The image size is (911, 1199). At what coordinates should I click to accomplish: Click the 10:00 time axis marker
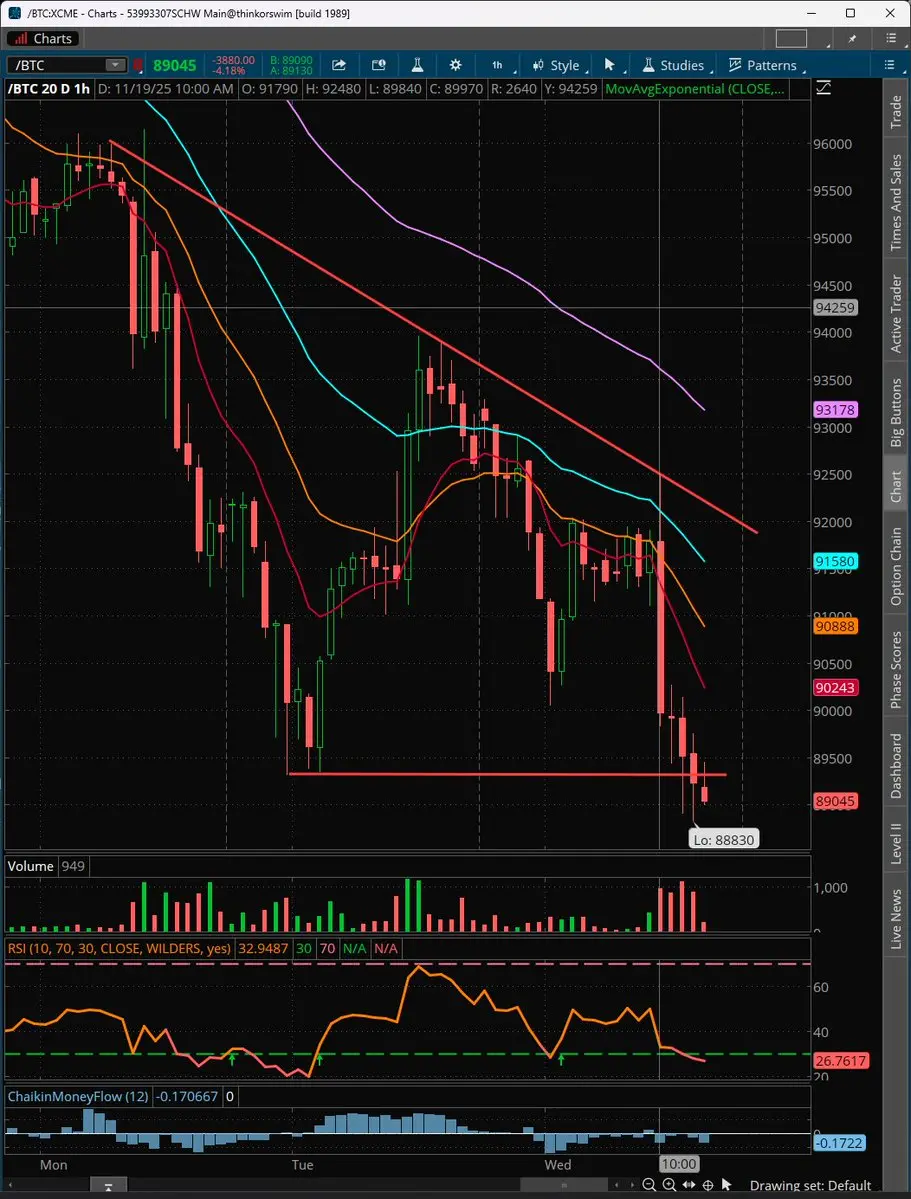click(678, 1164)
